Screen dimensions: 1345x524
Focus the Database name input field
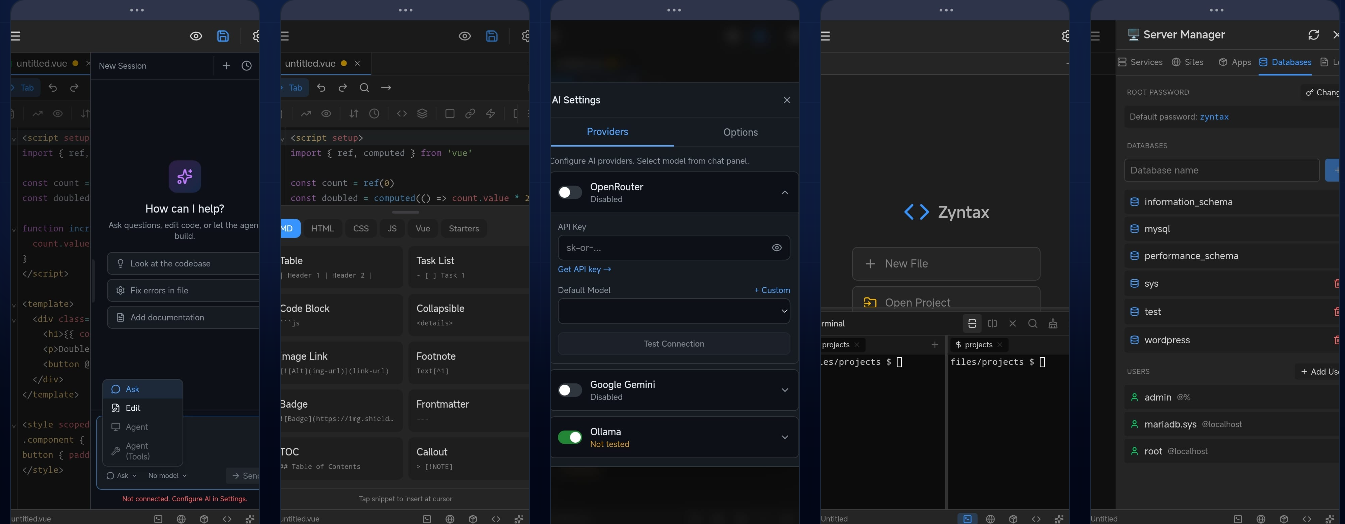point(1222,170)
